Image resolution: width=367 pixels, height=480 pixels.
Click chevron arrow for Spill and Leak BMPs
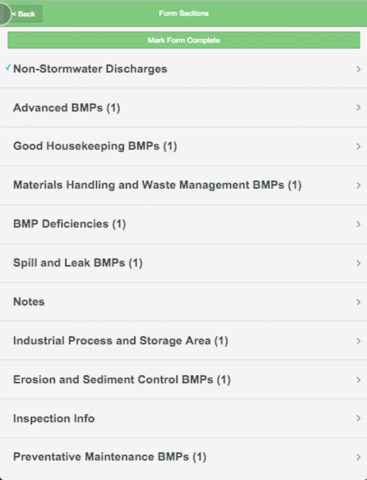[359, 263]
